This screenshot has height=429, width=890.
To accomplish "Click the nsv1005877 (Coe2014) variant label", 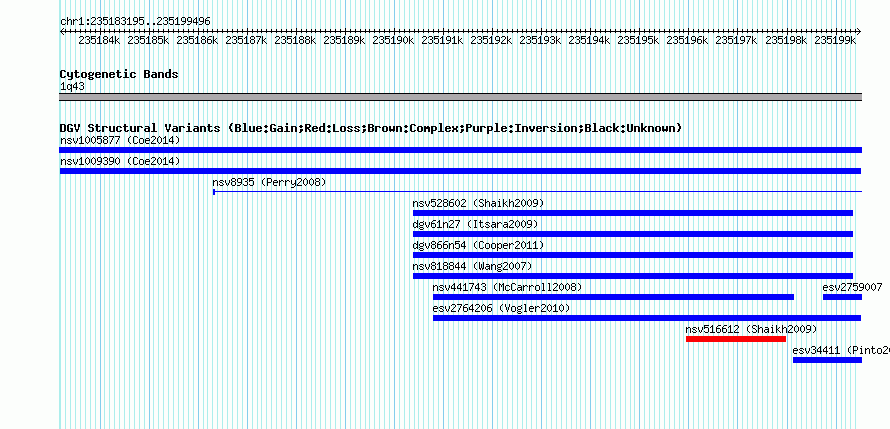I will tap(120, 140).
